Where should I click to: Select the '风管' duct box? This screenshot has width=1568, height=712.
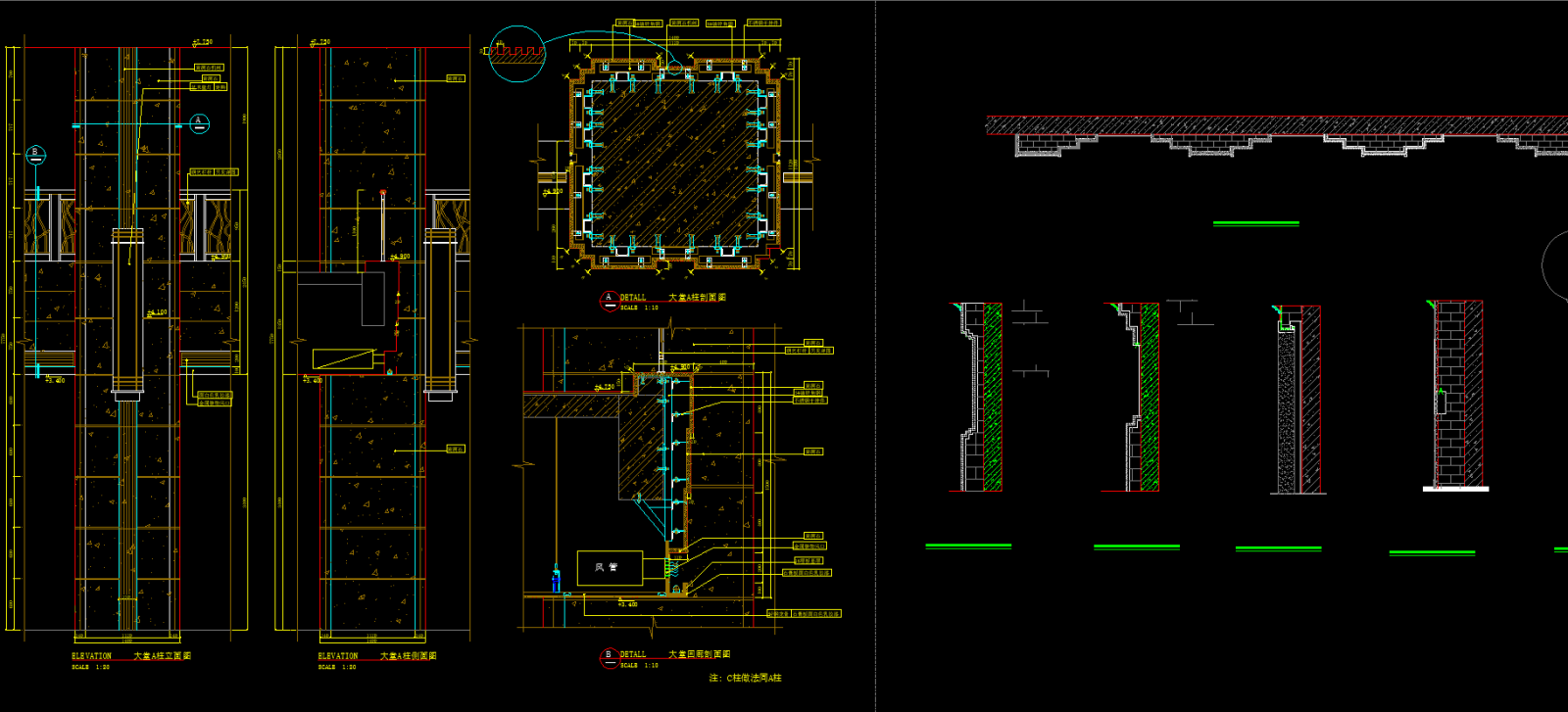(x=610, y=568)
